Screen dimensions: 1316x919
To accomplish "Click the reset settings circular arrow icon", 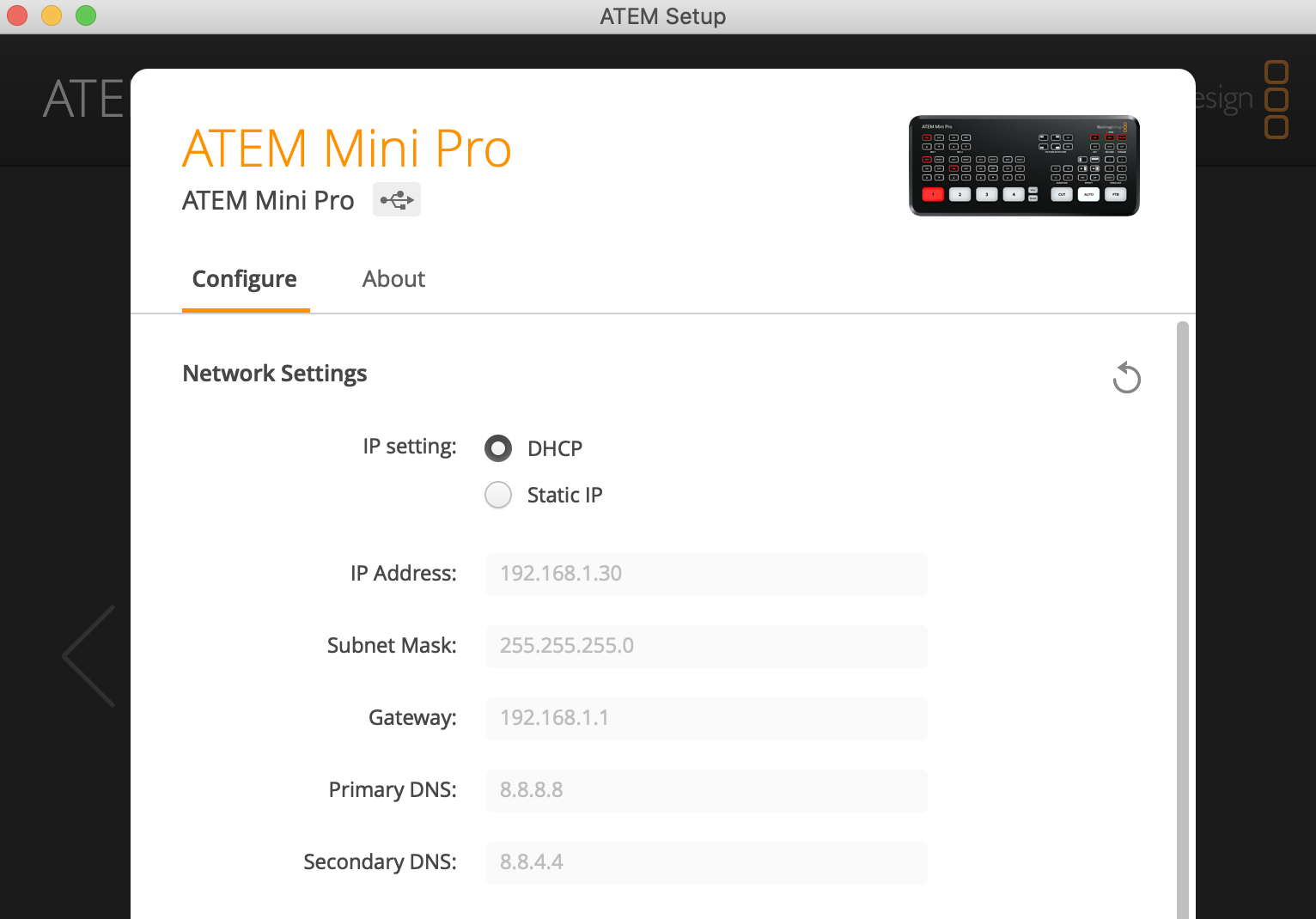I will (x=1127, y=377).
